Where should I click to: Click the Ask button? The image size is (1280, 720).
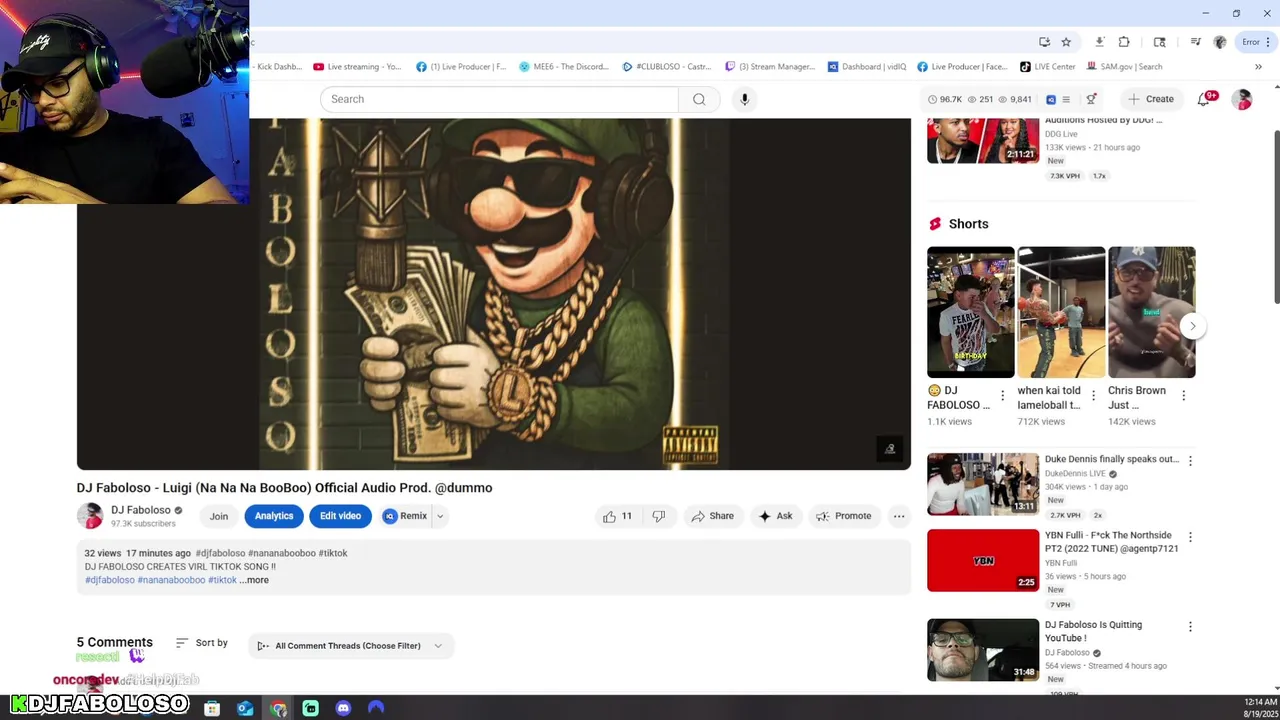[x=775, y=516]
